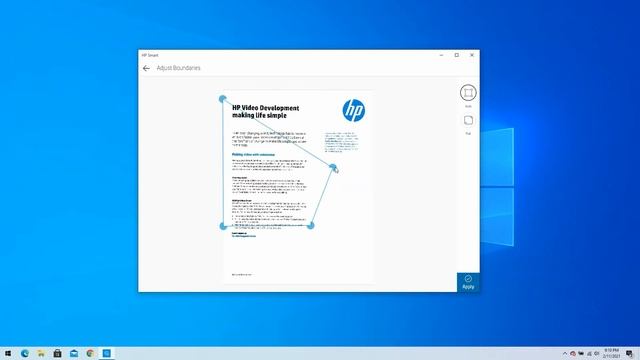The height and width of the screenshot is (360, 640).
Task: Click the bottom-right crop boundary handle
Action: [x=311, y=225]
